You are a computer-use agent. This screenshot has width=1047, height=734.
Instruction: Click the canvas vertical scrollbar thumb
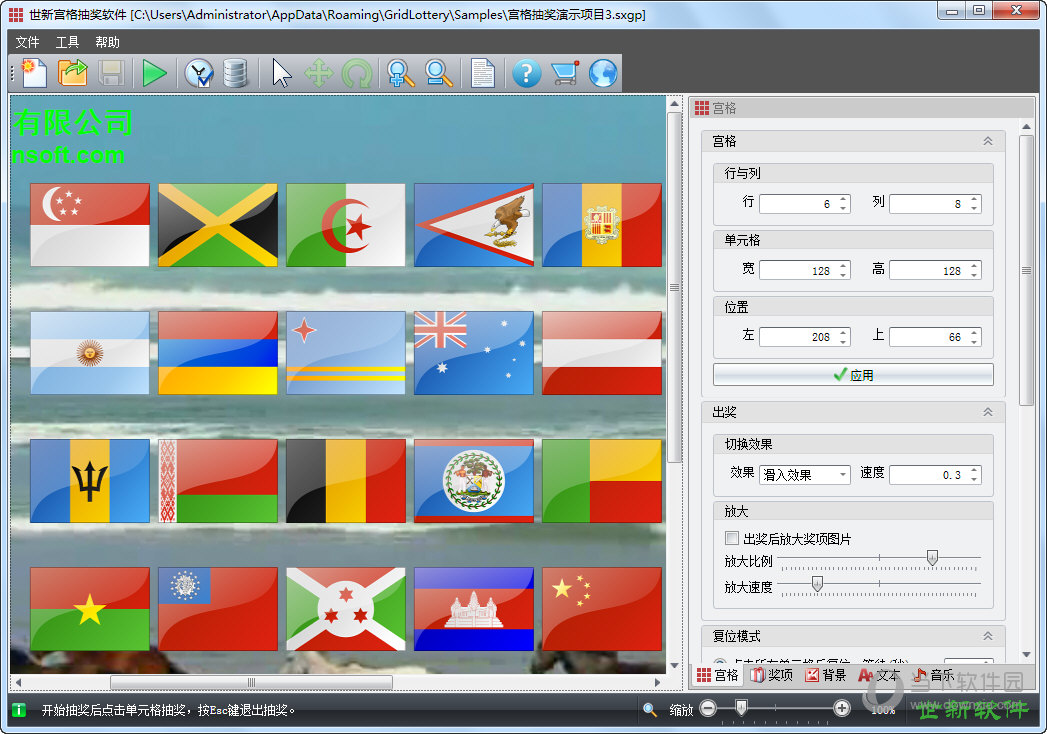[x=674, y=287]
